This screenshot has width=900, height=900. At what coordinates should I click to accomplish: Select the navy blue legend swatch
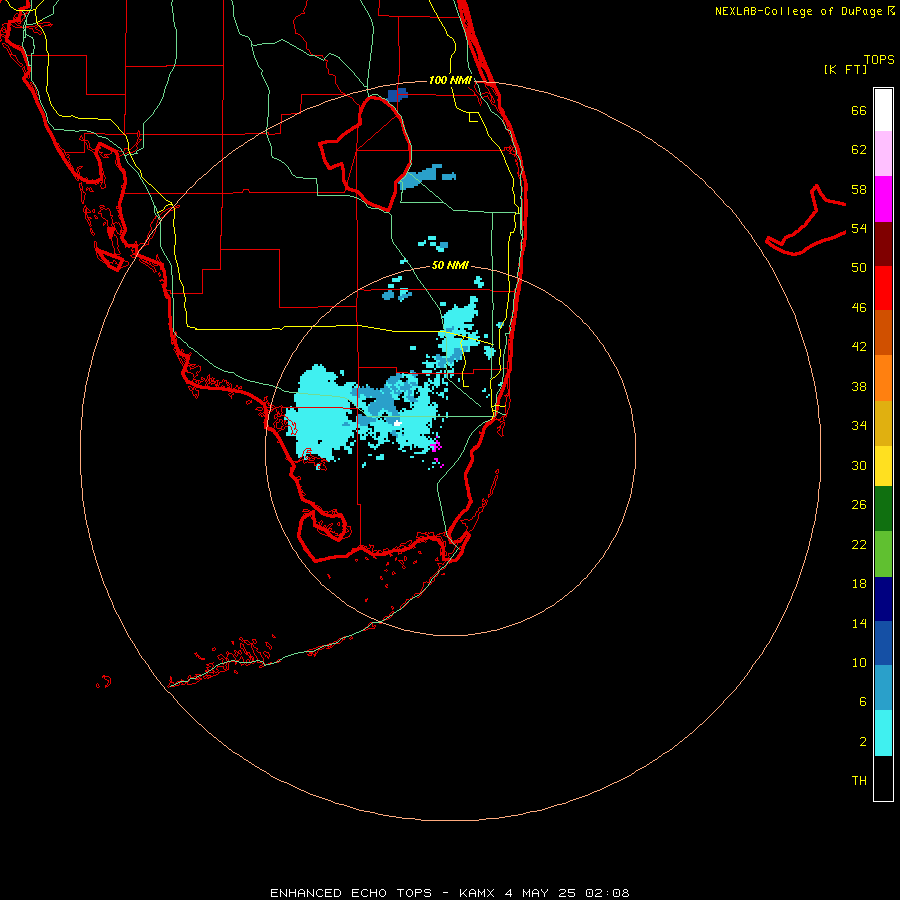[x=883, y=599]
